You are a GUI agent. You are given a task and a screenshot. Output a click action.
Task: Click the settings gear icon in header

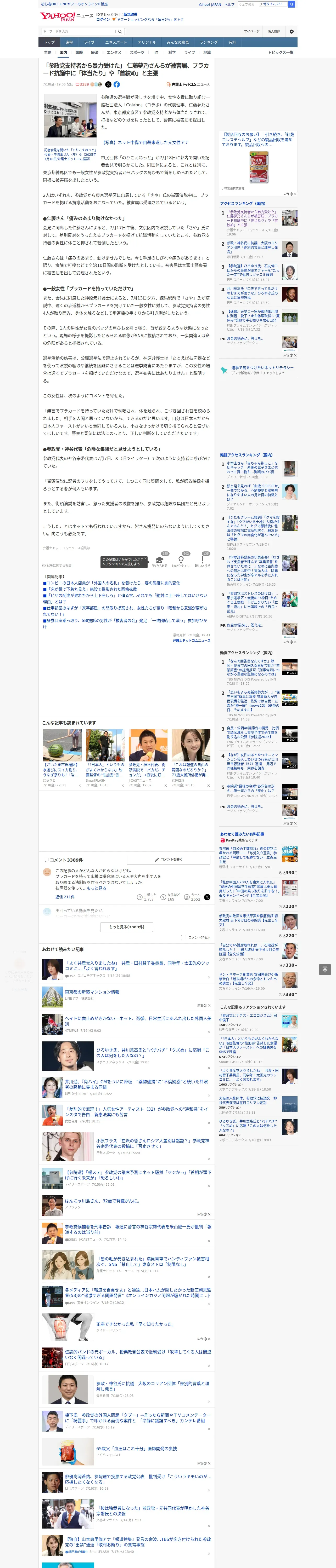[292, 31]
